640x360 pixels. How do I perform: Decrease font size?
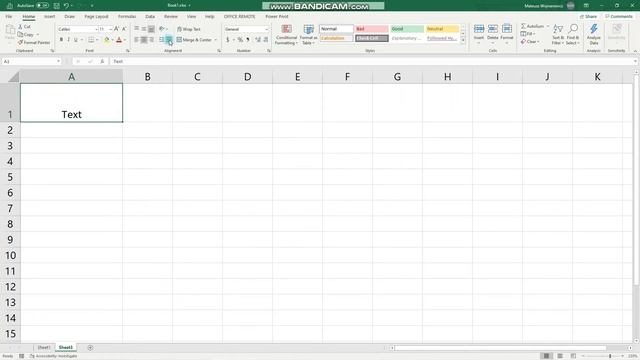click(124, 29)
